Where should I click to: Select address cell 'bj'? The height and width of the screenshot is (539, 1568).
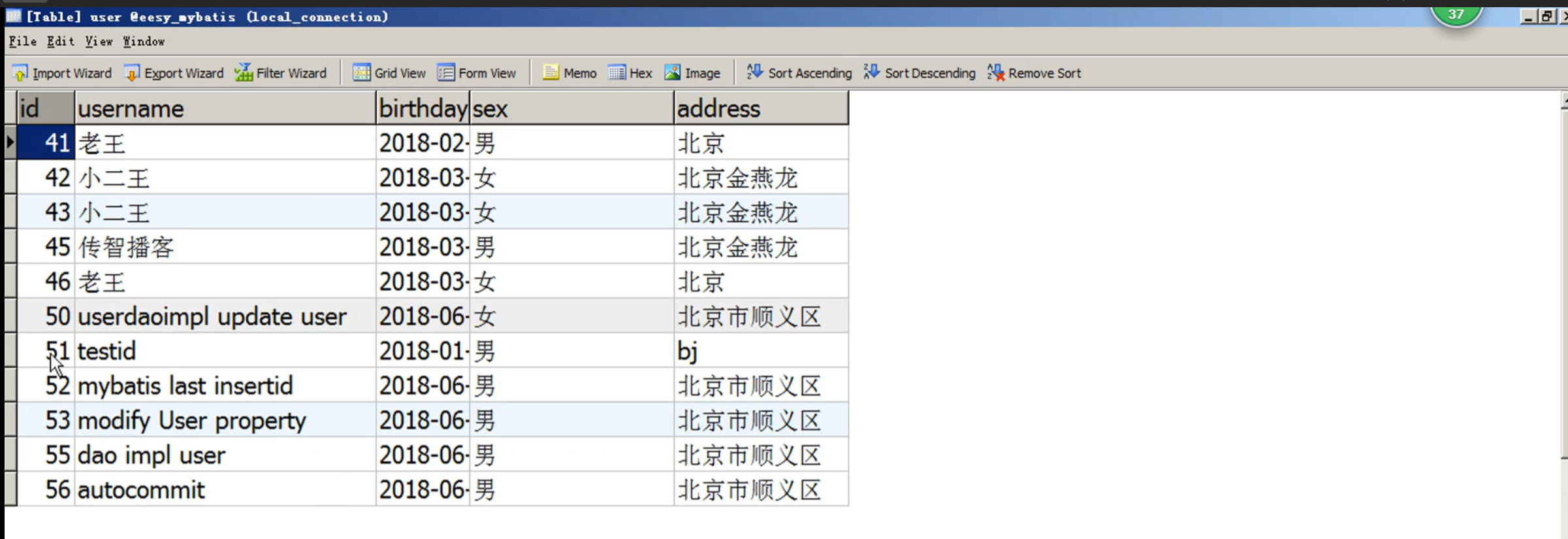[x=761, y=351]
